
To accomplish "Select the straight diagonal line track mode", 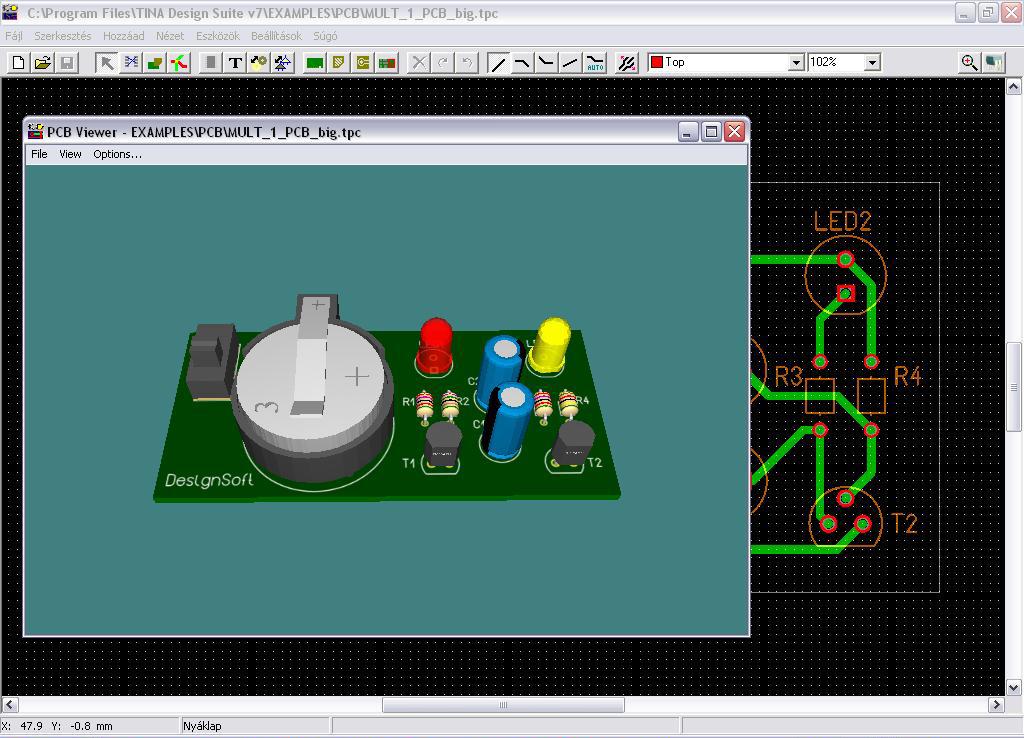I will click(x=498, y=63).
